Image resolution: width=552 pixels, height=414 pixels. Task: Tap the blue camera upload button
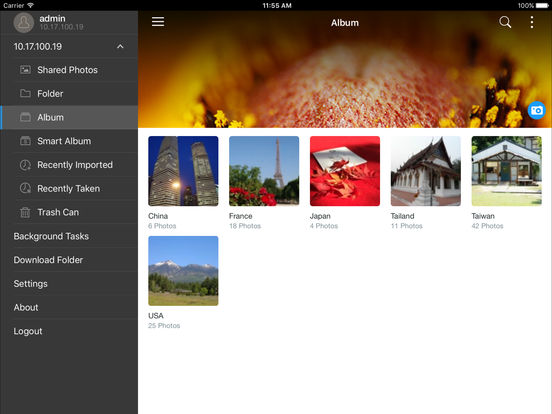click(x=537, y=111)
